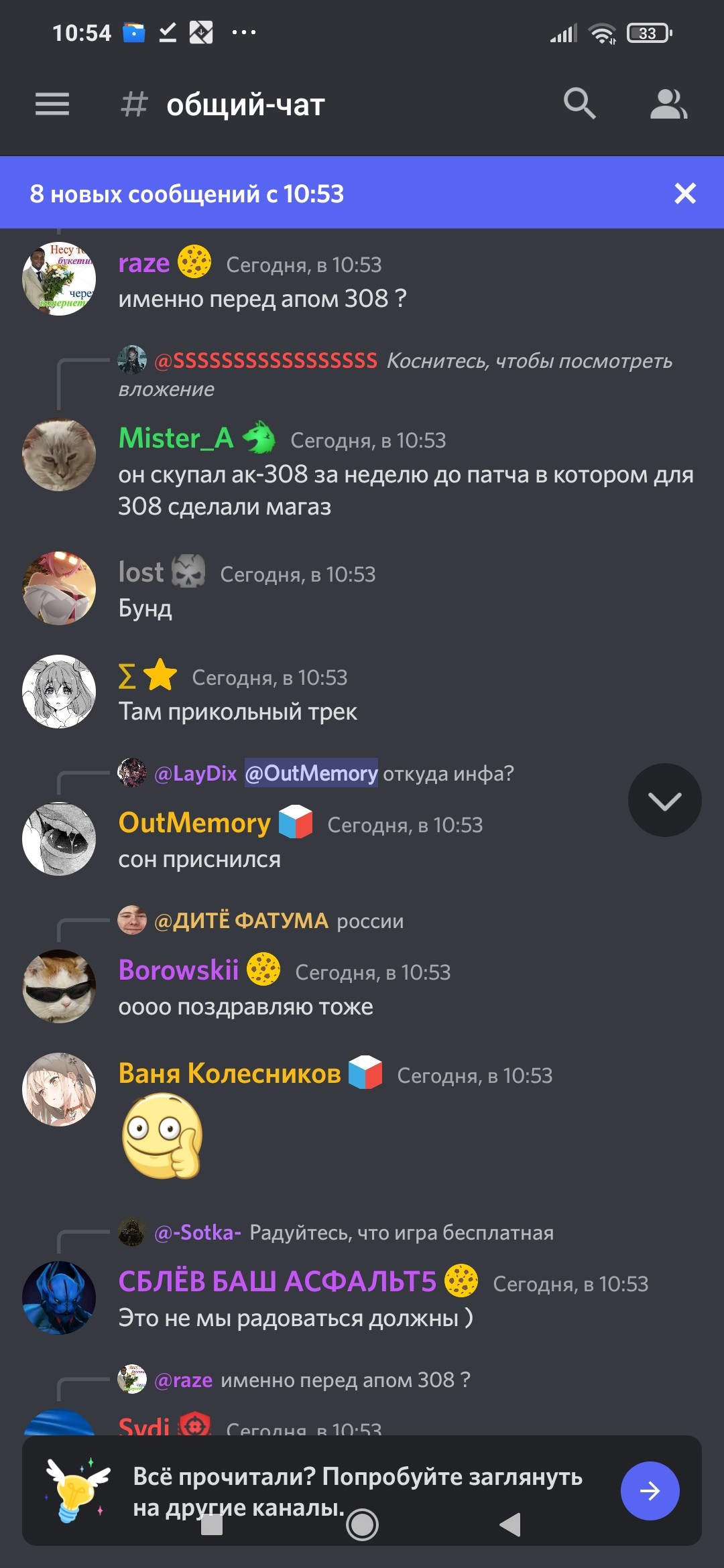Tap the skull badge next to lost
The image size is (724, 1568).
(x=188, y=572)
